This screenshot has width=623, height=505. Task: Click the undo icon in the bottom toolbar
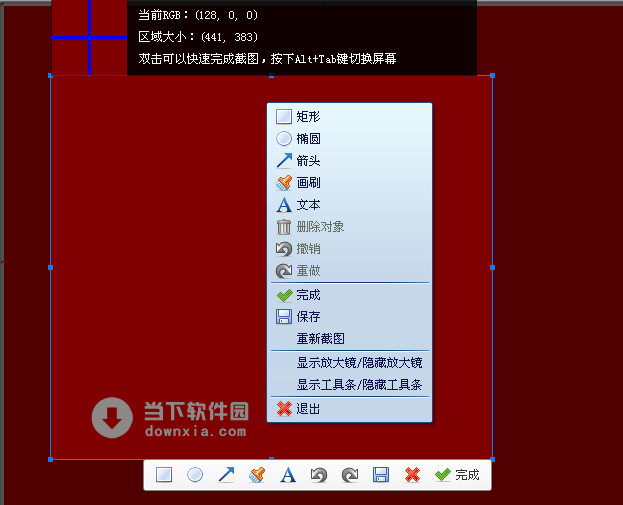click(319, 475)
